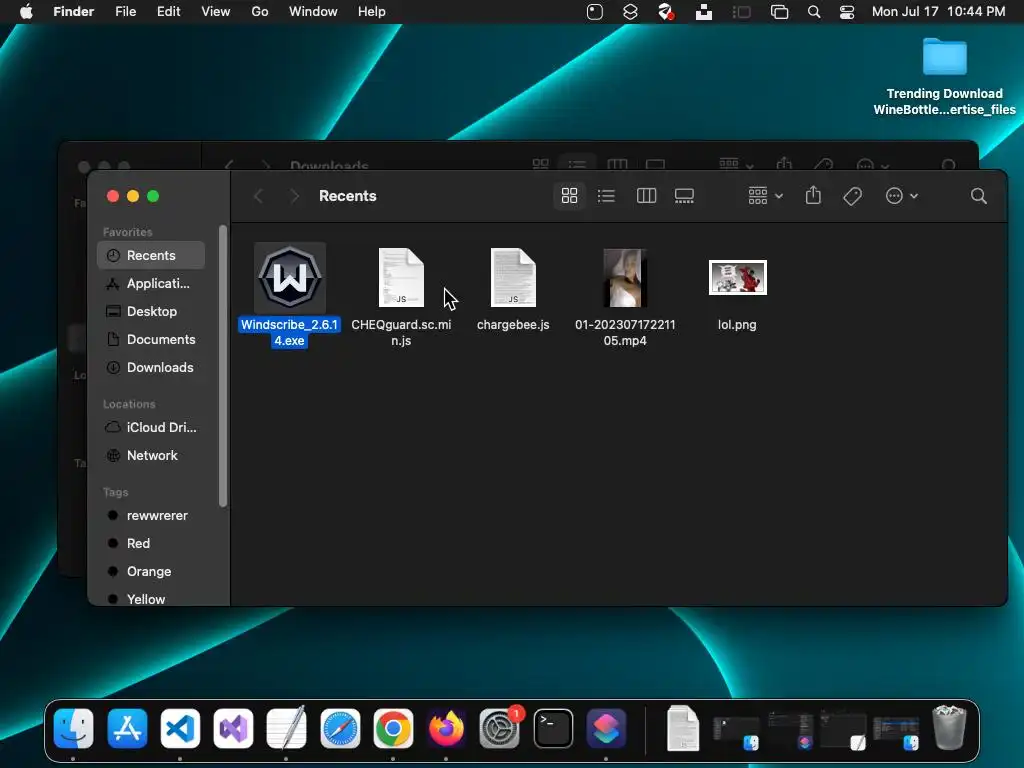Click the date and time in menu bar
This screenshot has height=768, width=1024.
938,12
